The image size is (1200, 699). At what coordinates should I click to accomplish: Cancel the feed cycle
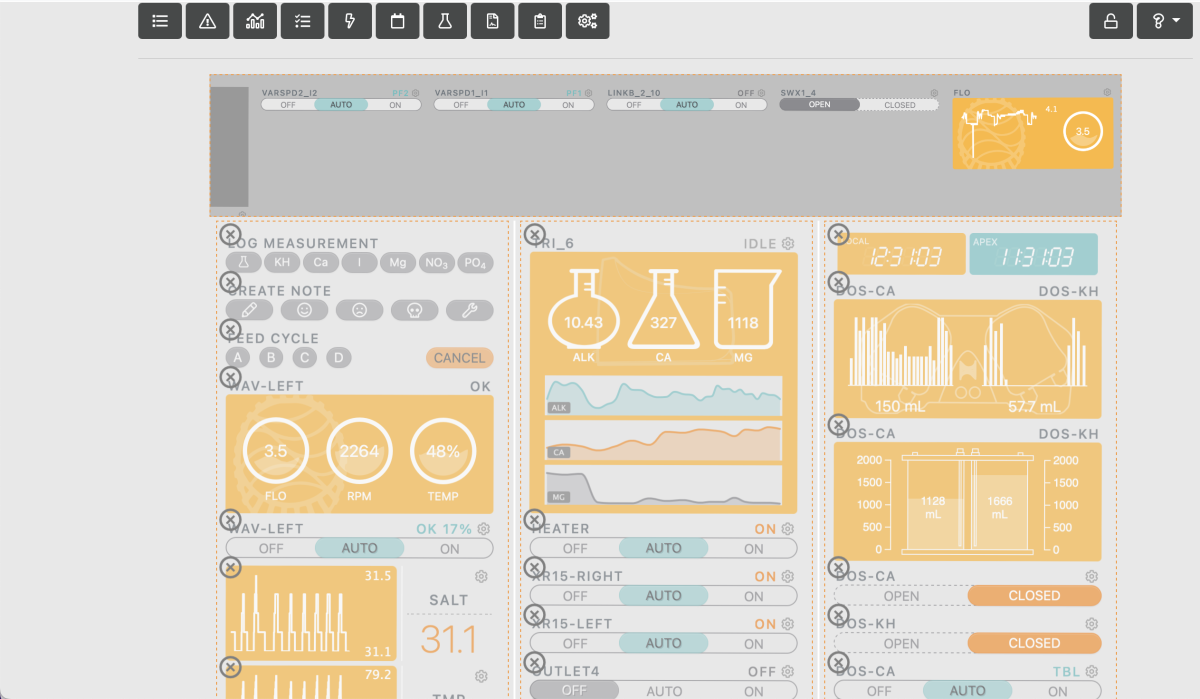click(x=459, y=358)
